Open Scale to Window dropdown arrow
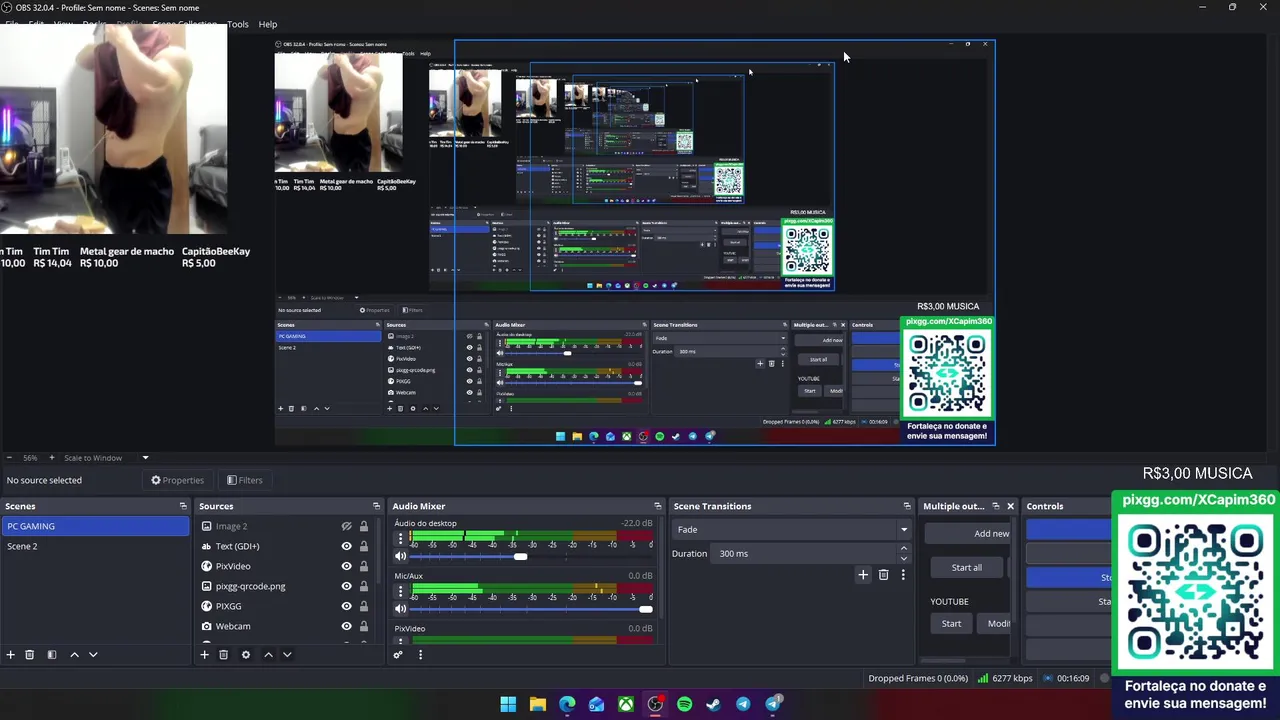Screen dimensions: 1280x720 pyautogui.click(x=145, y=458)
